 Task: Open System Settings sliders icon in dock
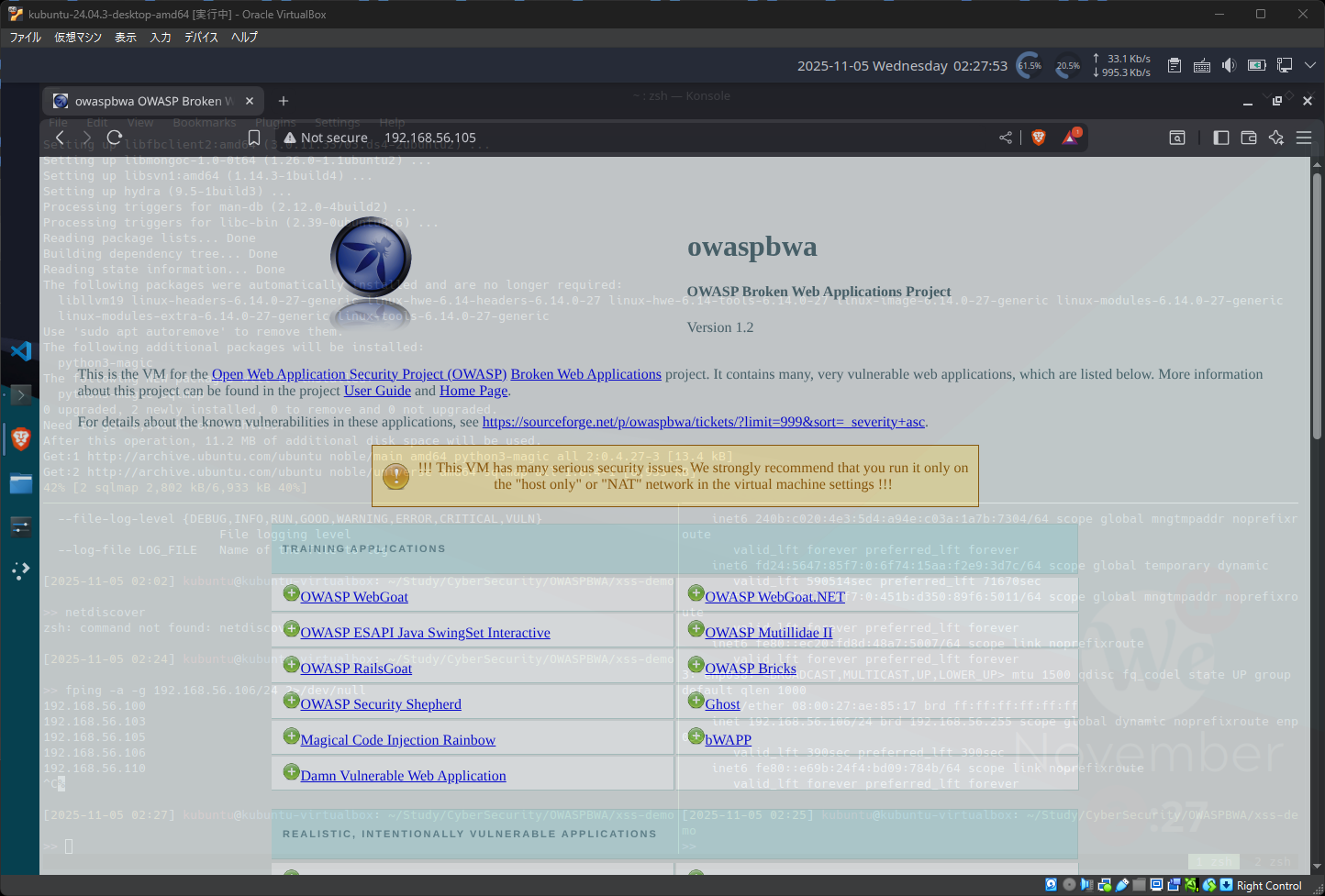pos(20,526)
